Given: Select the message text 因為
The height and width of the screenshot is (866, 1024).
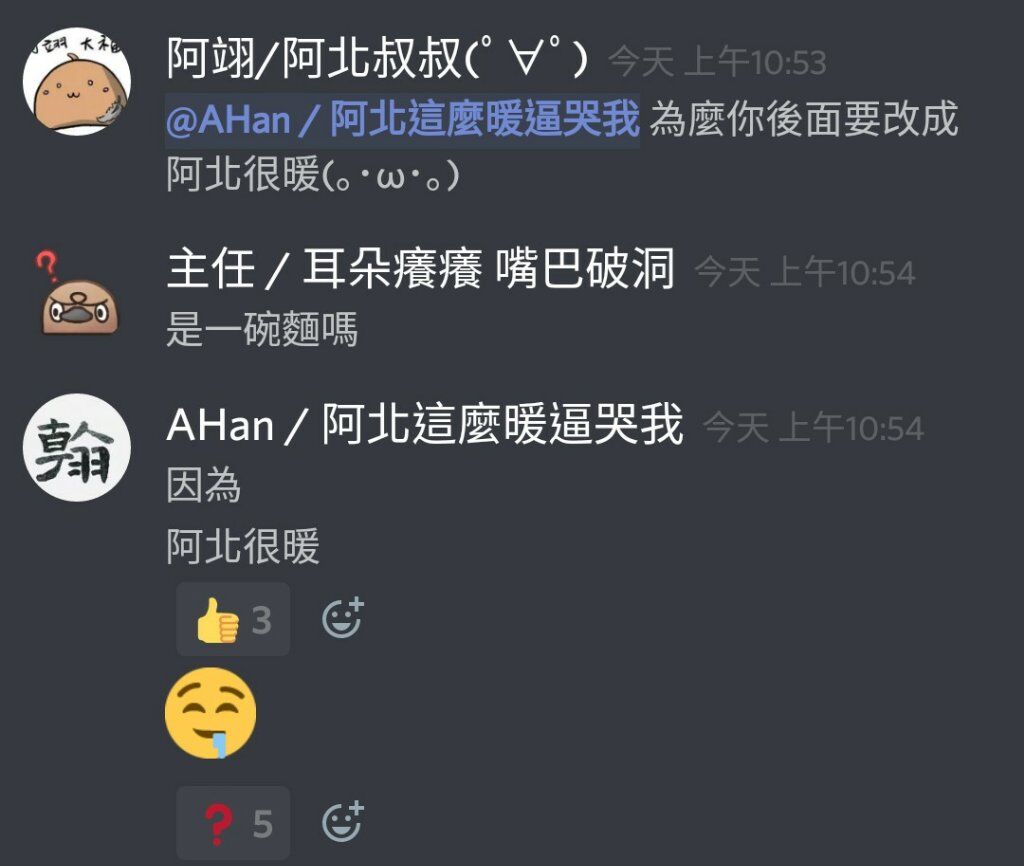Looking at the screenshot, I should pos(204,485).
